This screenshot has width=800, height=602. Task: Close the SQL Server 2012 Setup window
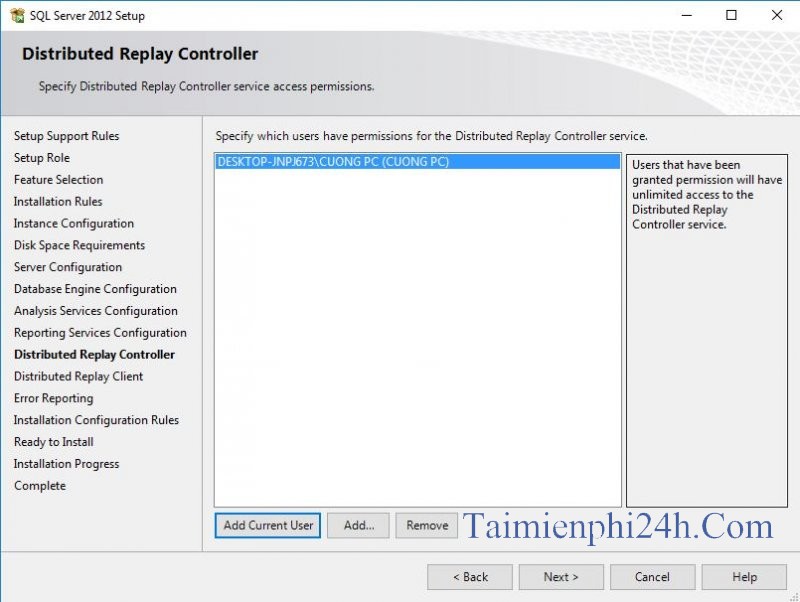coord(777,15)
